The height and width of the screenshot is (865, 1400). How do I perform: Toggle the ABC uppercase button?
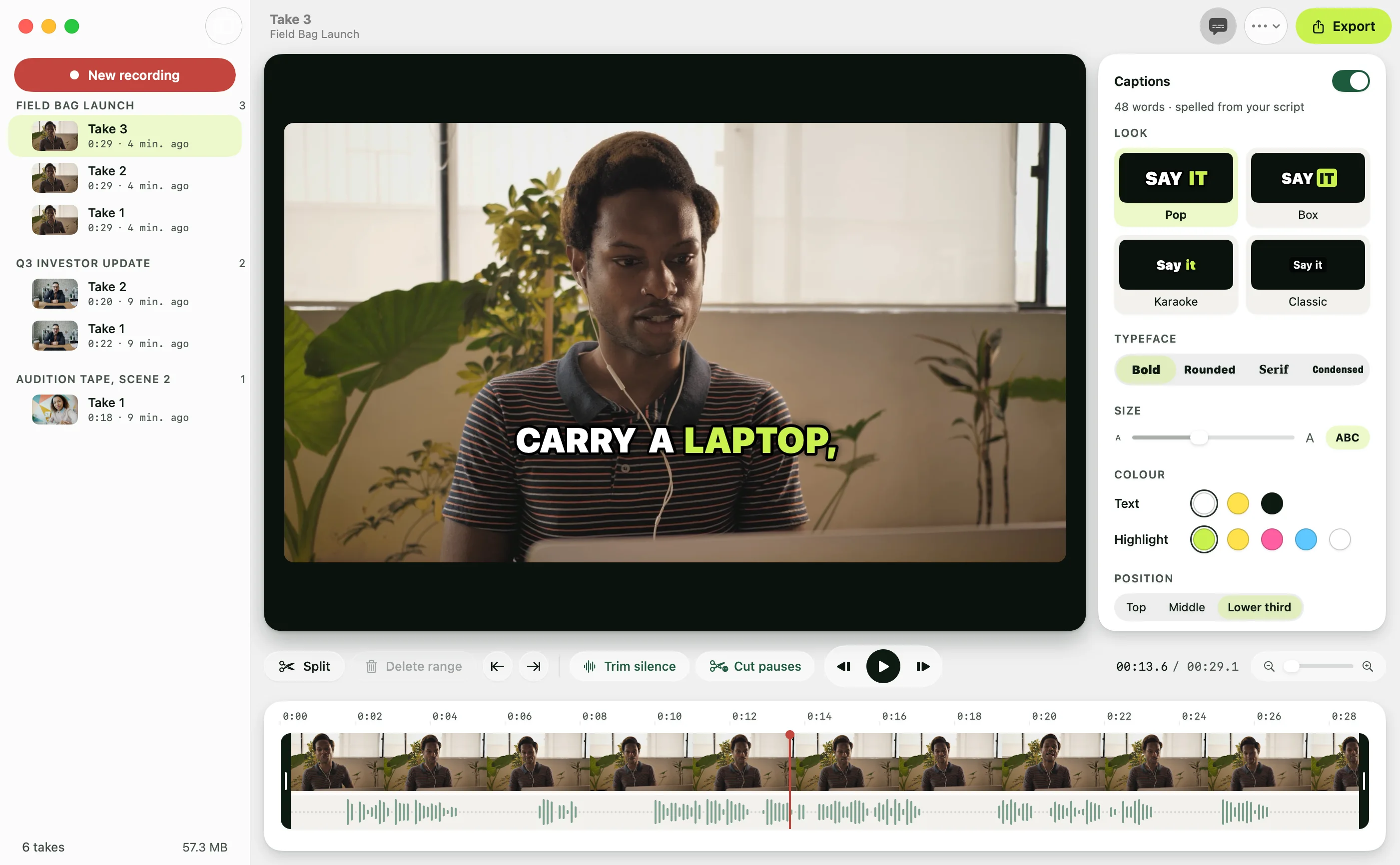tap(1347, 437)
